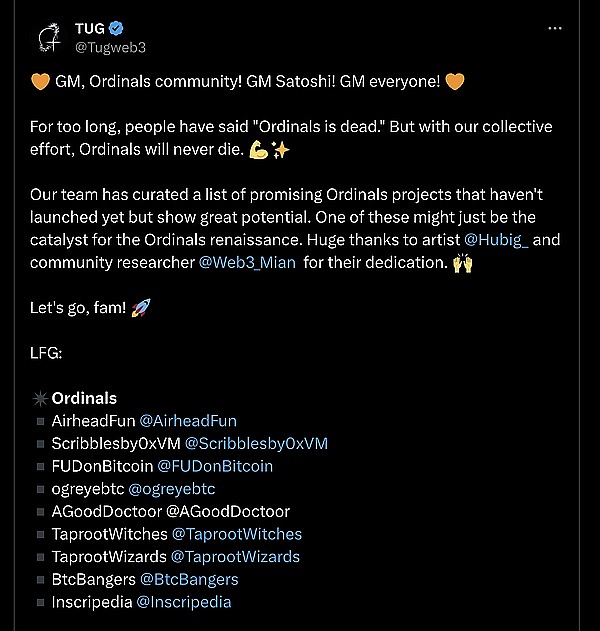The image size is (600, 631).
Task: Open the @Web3_Mian mention link
Action: point(245,262)
